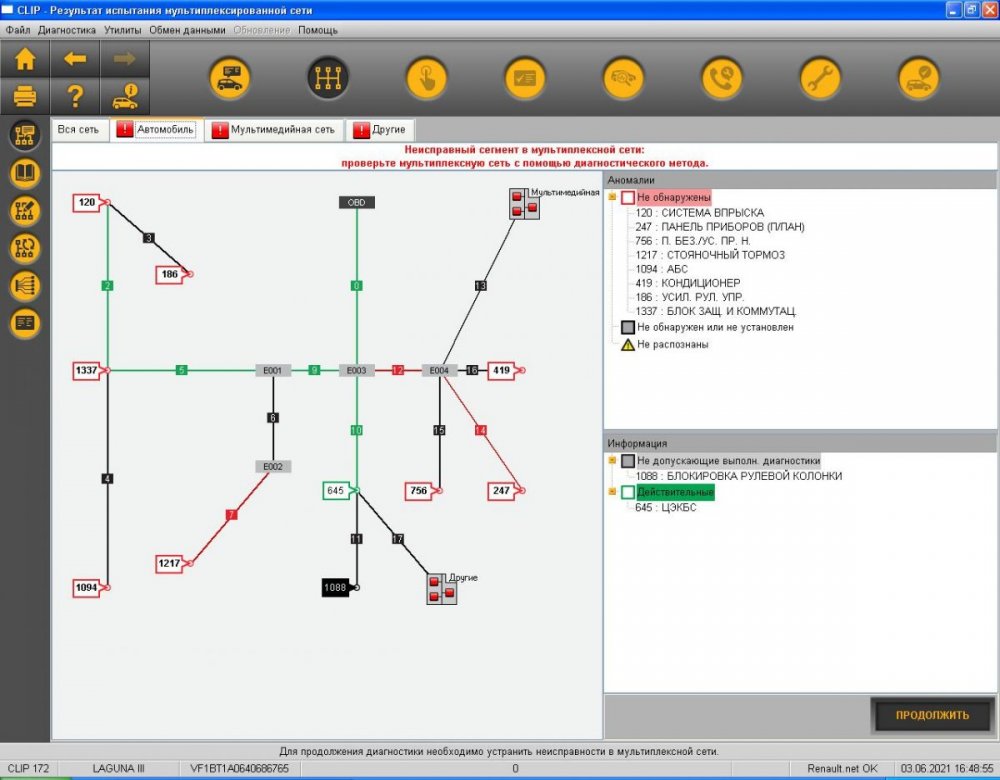Click the Другие network group icon
This screenshot has width=1000, height=780.
[441, 588]
